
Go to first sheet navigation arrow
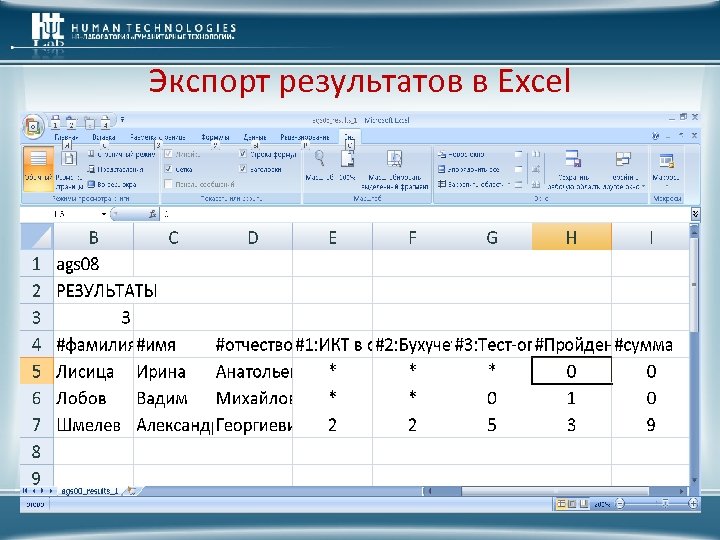click(x=26, y=491)
